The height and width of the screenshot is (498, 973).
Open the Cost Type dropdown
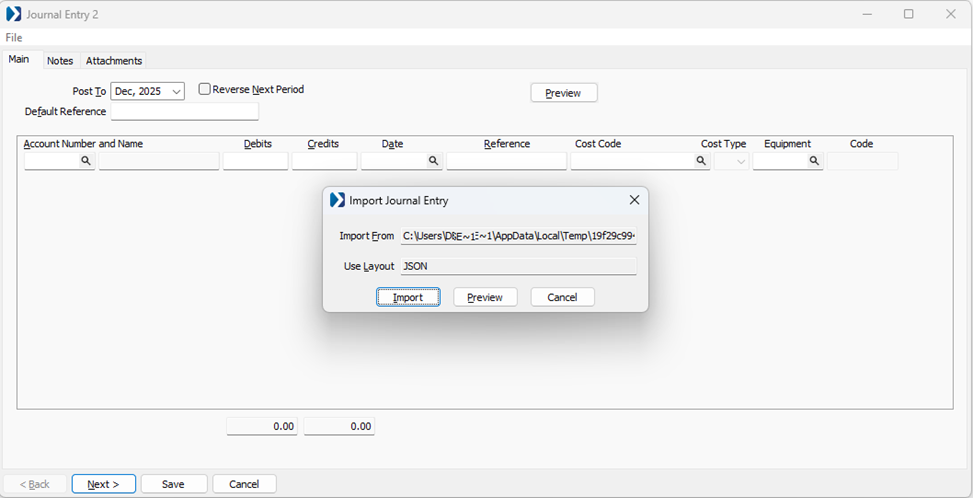(x=740, y=161)
